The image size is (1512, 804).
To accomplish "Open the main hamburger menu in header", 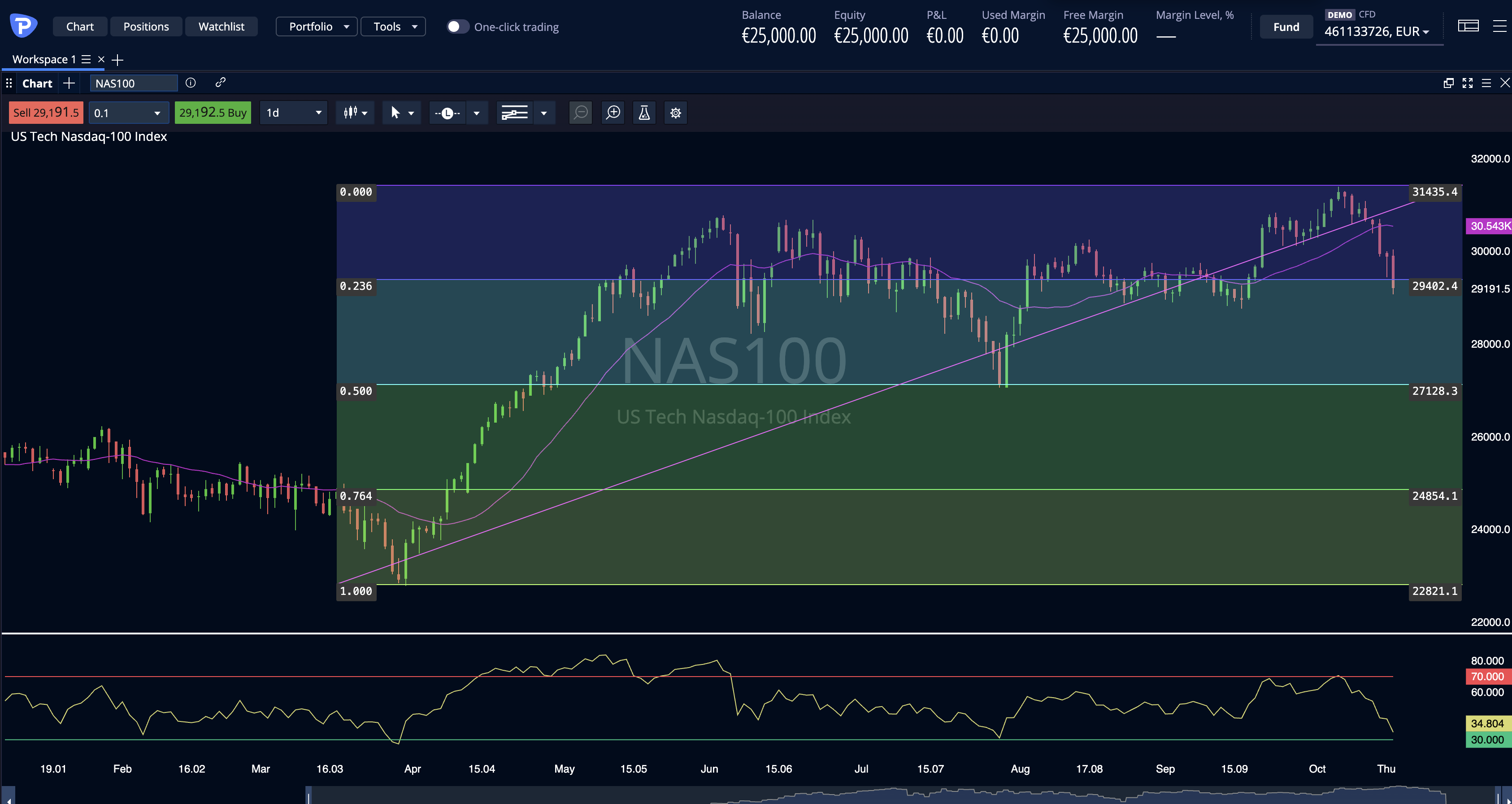I will [1500, 26].
